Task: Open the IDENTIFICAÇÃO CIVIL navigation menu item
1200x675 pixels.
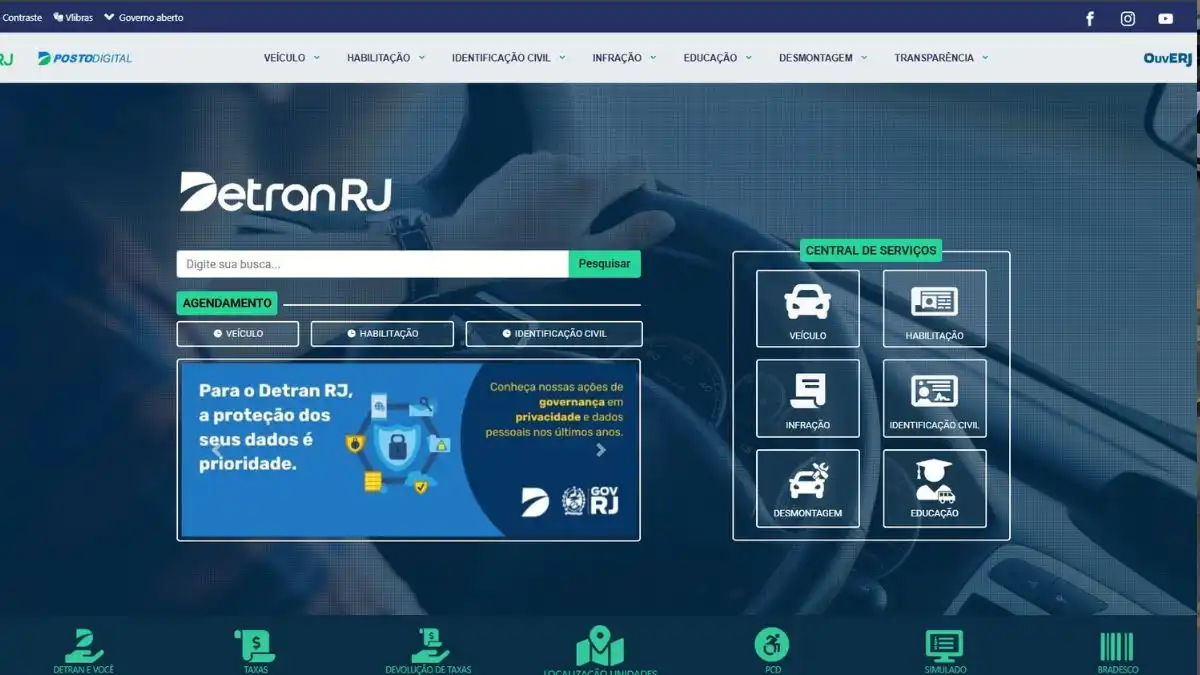Action: (501, 58)
